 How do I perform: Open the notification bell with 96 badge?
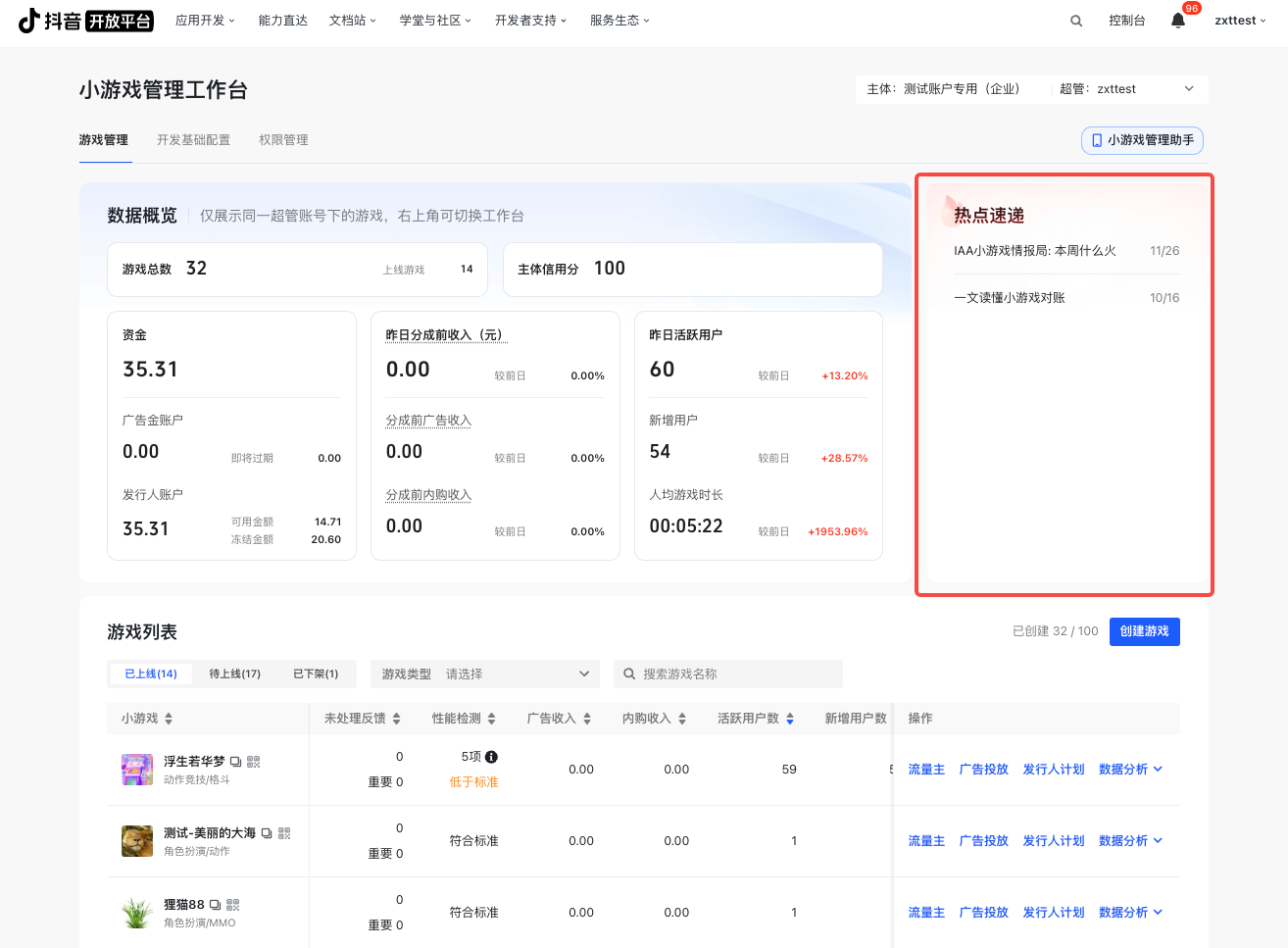tap(1178, 21)
